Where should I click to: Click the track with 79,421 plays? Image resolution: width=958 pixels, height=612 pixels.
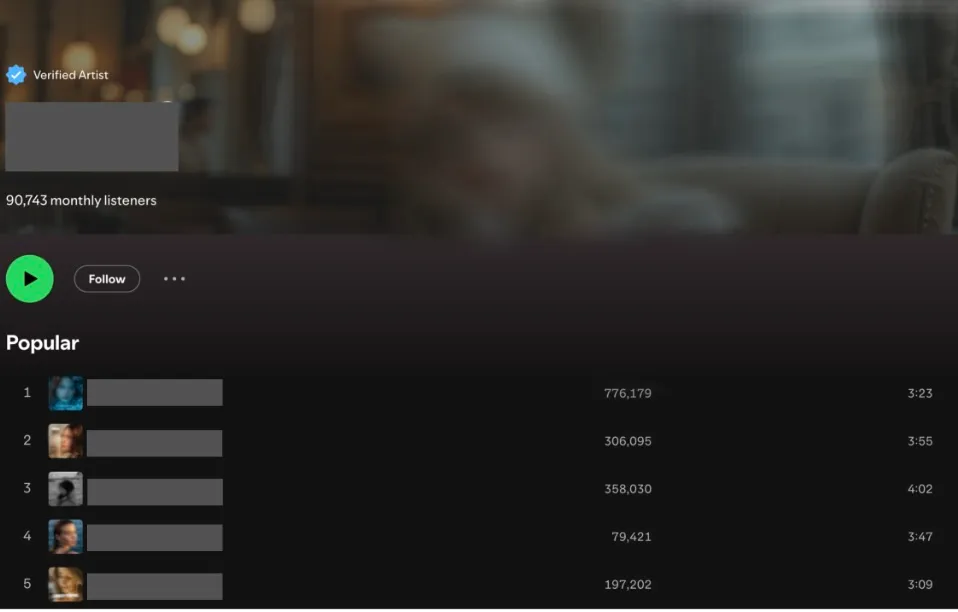(x=479, y=537)
